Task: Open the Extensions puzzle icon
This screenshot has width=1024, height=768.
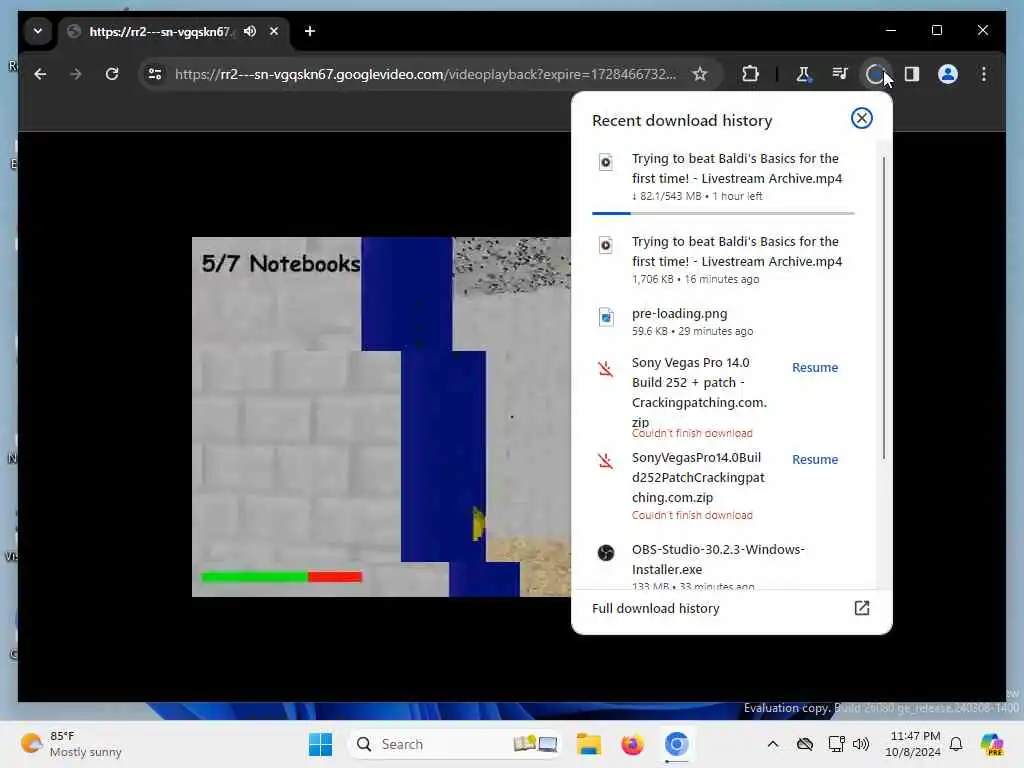Action: pyautogui.click(x=750, y=74)
